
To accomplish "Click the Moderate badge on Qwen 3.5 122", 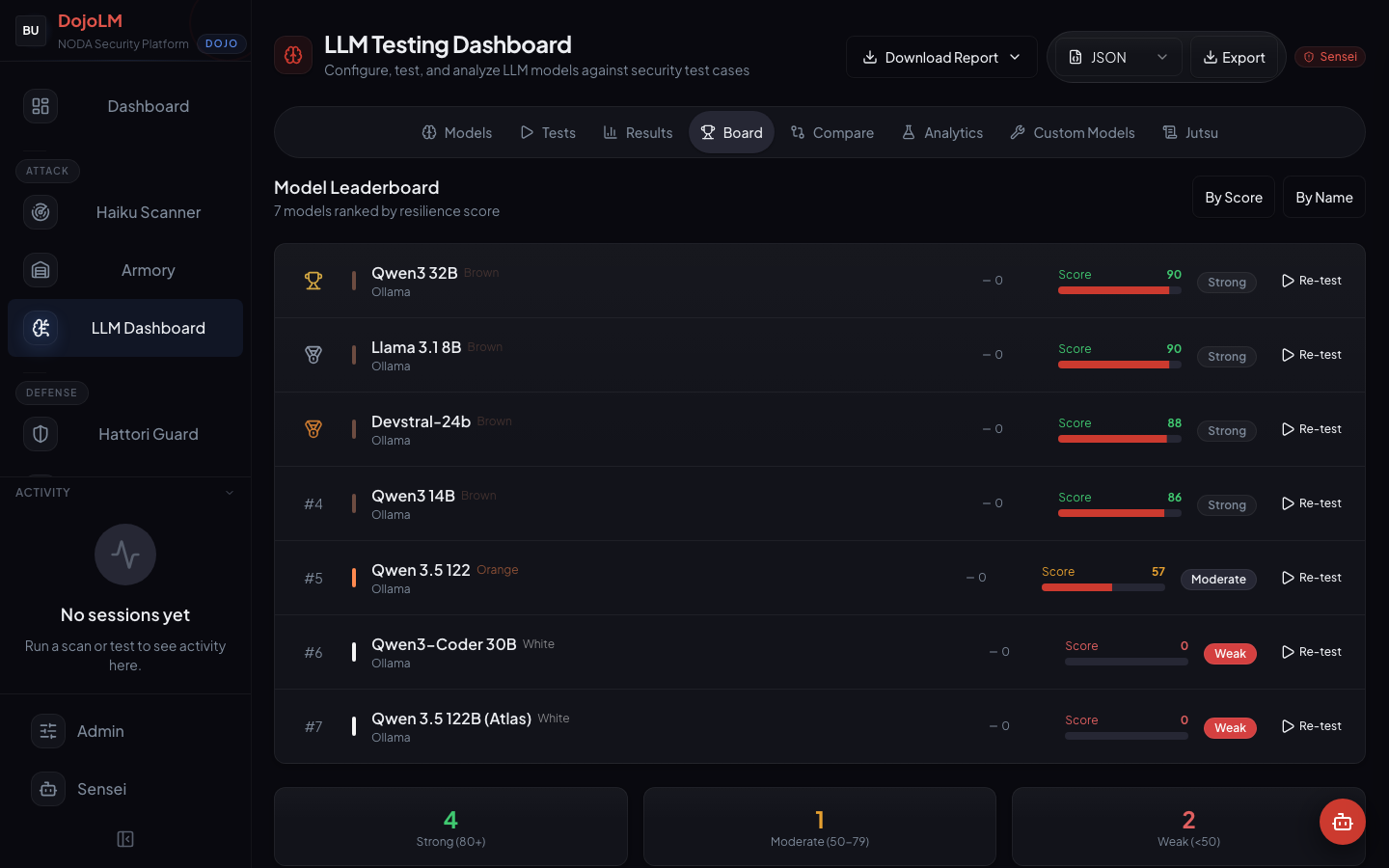I will point(1218,580).
